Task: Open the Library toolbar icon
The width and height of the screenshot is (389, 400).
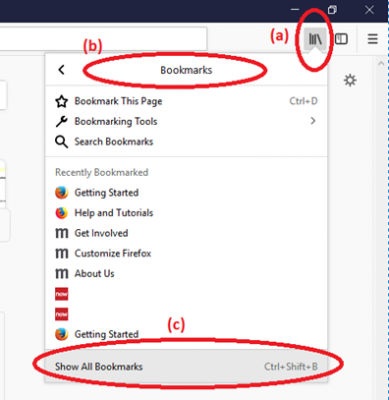Action: (315, 39)
